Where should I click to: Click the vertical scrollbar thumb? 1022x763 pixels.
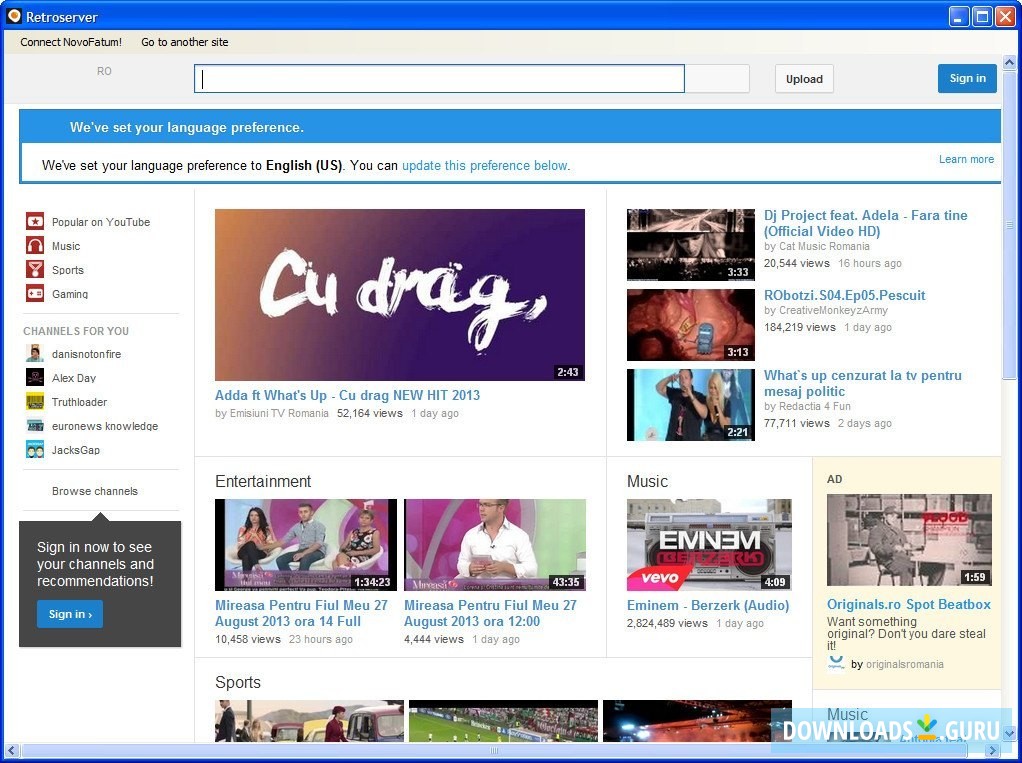click(x=1009, y=225)
